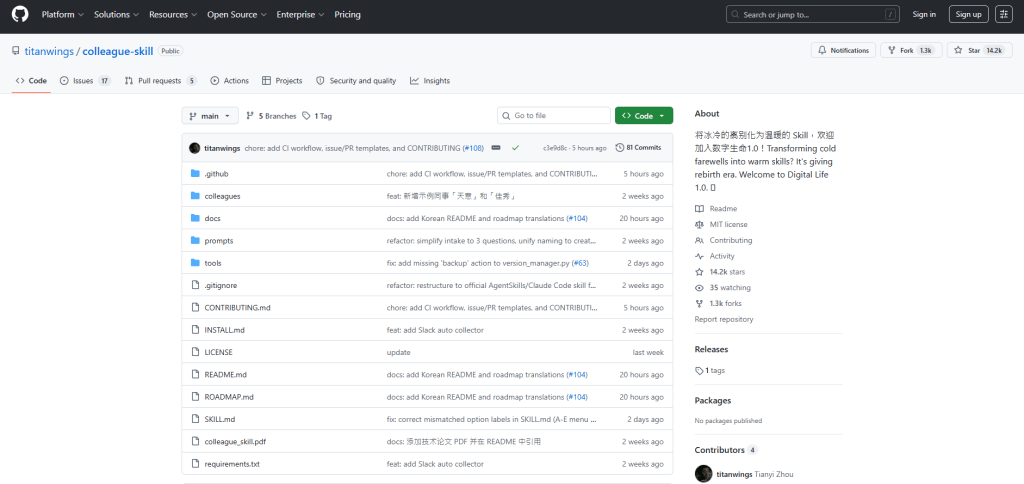Screen dimensions: 1024x484
Task: Click titanwings contributor avatar
Action: 703,473
